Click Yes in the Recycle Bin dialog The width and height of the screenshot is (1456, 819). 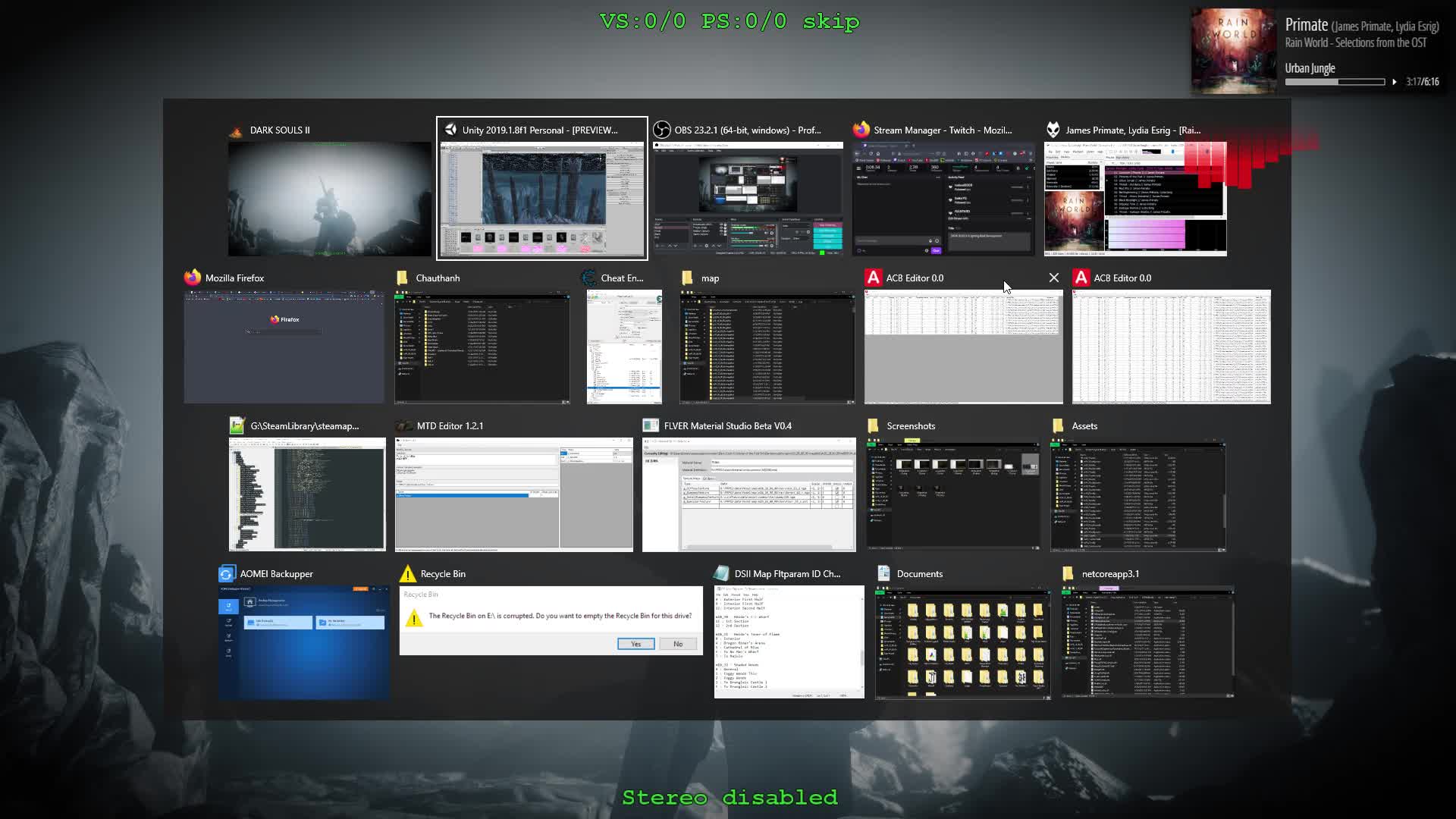(x=635, y=644)
